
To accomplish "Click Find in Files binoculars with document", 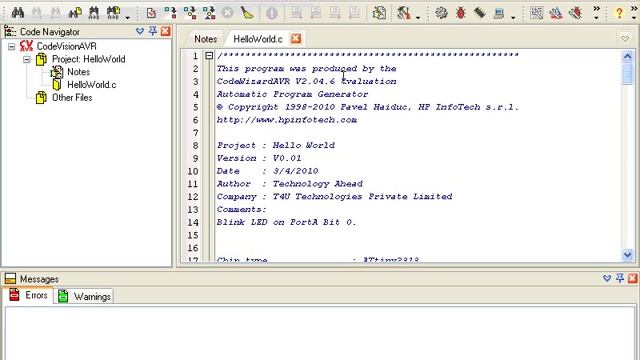I will pos(75,13).
